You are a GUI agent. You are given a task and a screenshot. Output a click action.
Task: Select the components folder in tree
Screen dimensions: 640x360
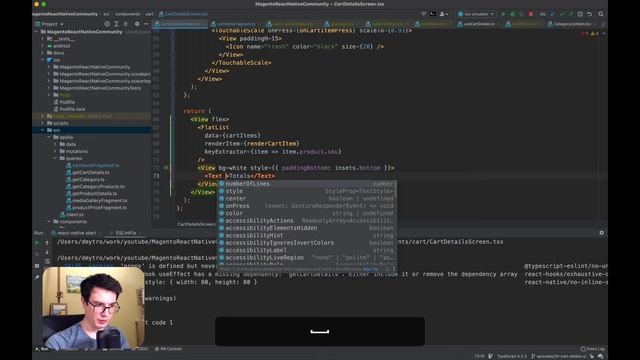pos(73,222)
